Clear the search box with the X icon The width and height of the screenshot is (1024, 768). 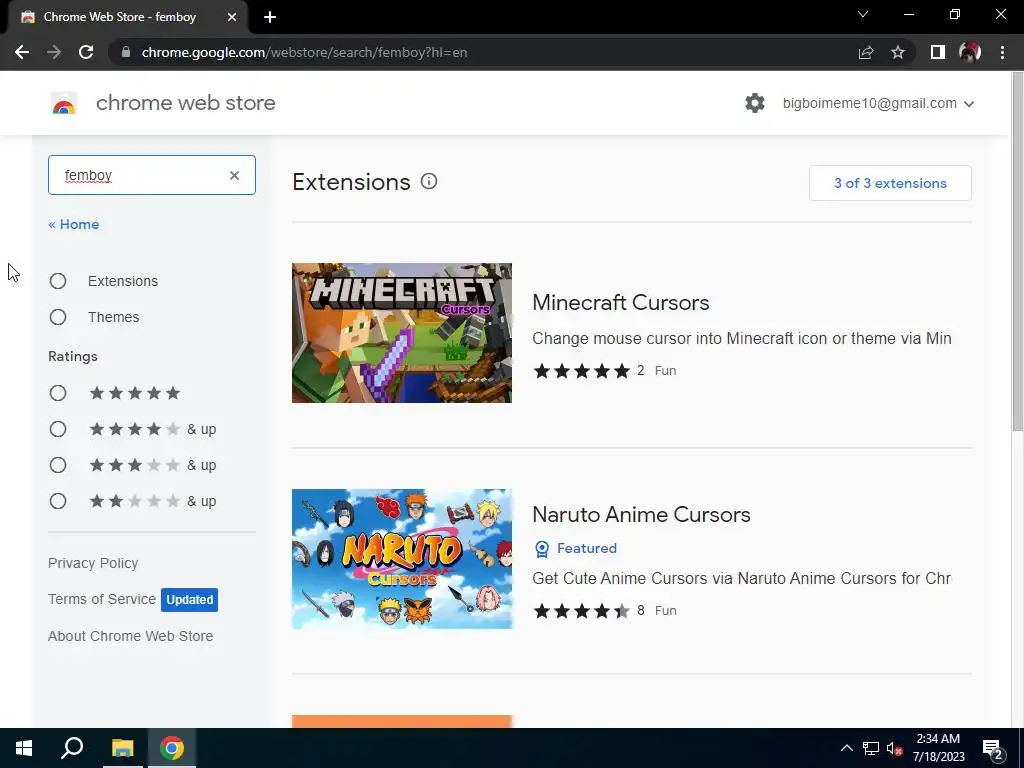coord(234,175)
